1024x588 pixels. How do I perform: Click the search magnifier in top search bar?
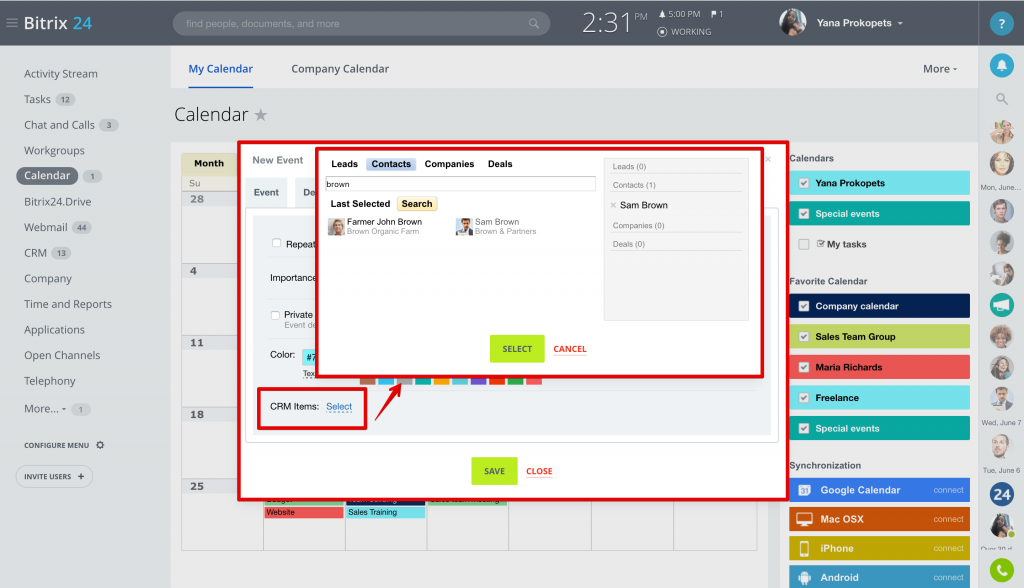click(x=534, y=24)
